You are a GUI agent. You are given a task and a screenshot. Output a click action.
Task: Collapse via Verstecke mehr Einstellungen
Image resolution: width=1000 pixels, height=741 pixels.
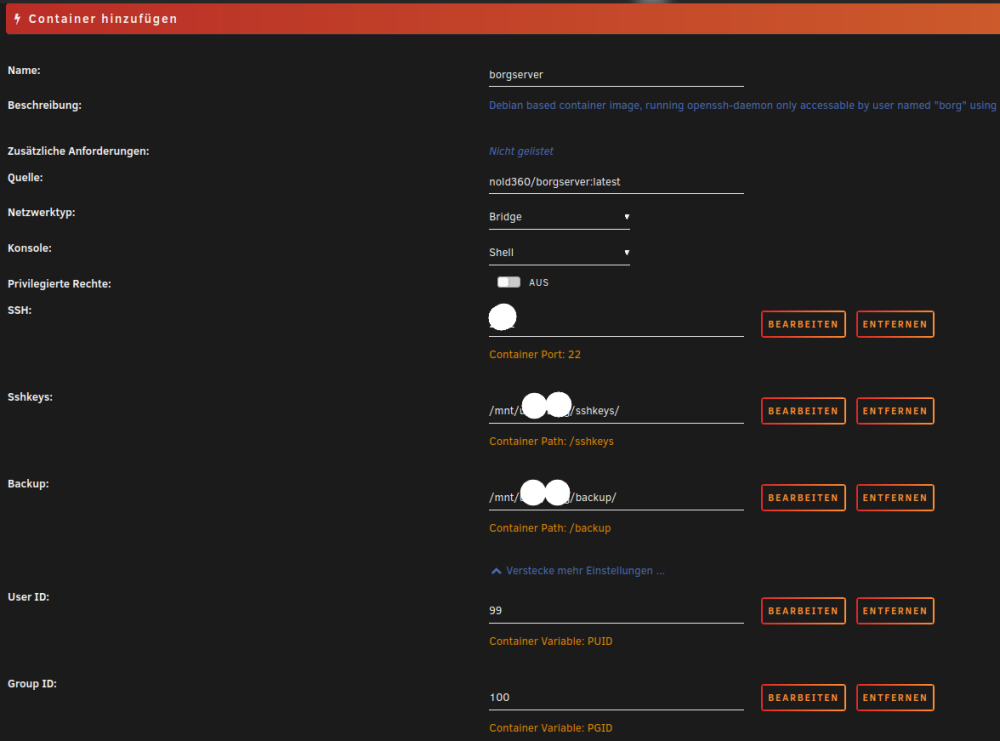point(578,571)
